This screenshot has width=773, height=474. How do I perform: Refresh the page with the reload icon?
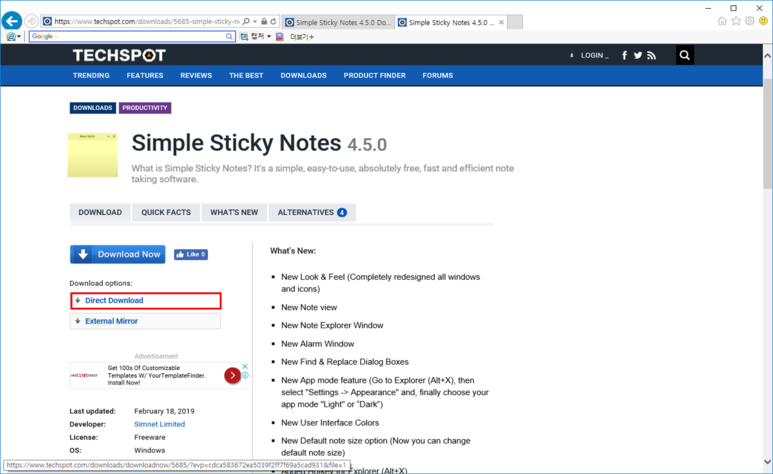point(273,22)
